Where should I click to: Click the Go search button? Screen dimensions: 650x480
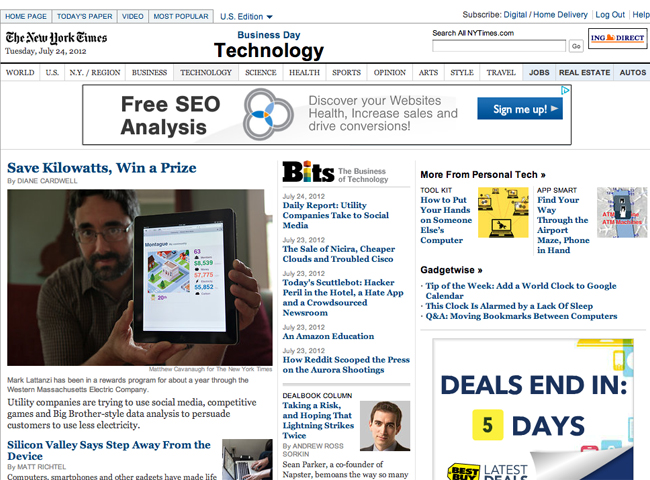[576, 46]
